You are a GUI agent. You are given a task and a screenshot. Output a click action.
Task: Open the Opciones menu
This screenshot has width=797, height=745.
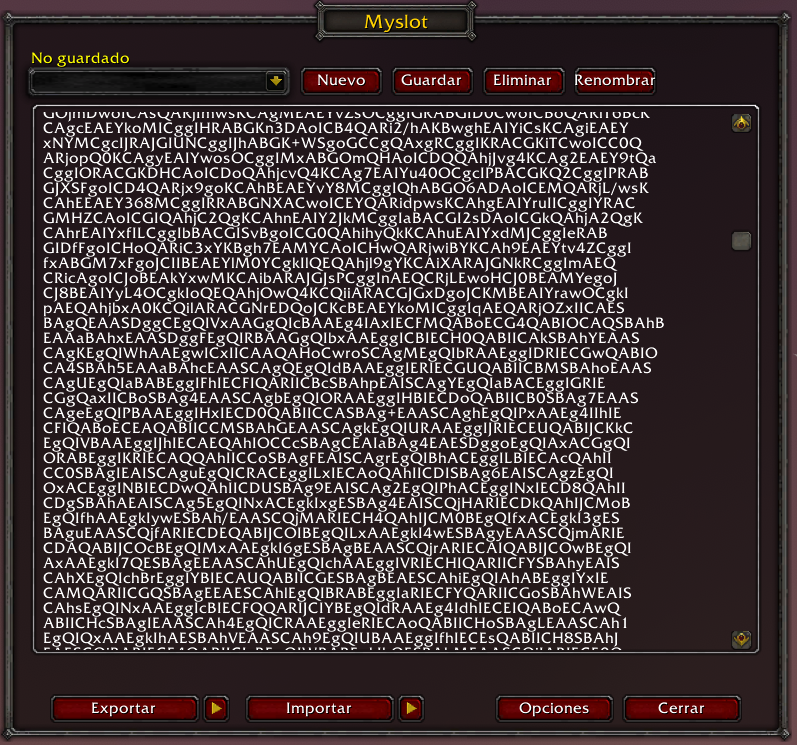pos(554,708)
